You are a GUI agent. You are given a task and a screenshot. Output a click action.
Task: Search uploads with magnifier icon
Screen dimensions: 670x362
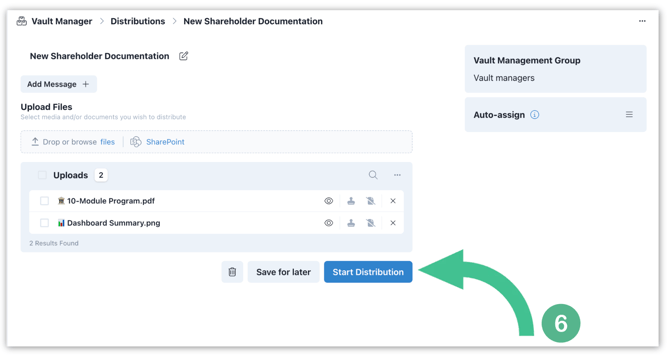373,175
